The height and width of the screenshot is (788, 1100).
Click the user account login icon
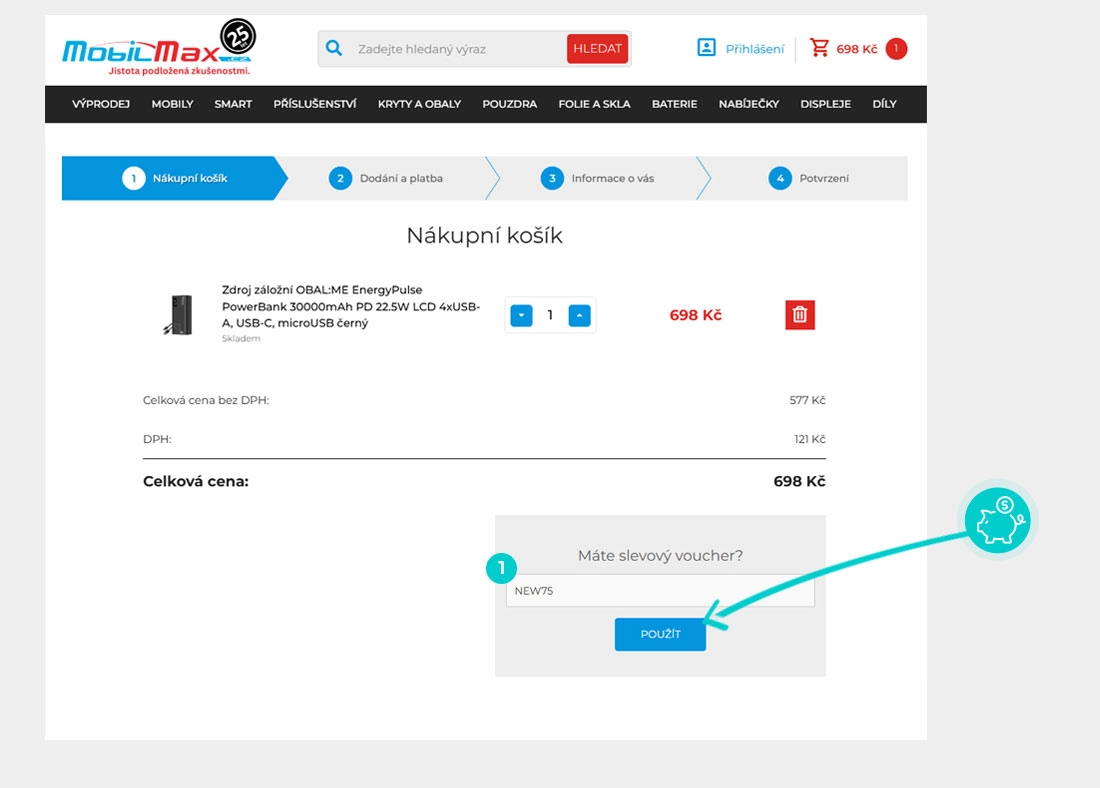tap(707, 48)
